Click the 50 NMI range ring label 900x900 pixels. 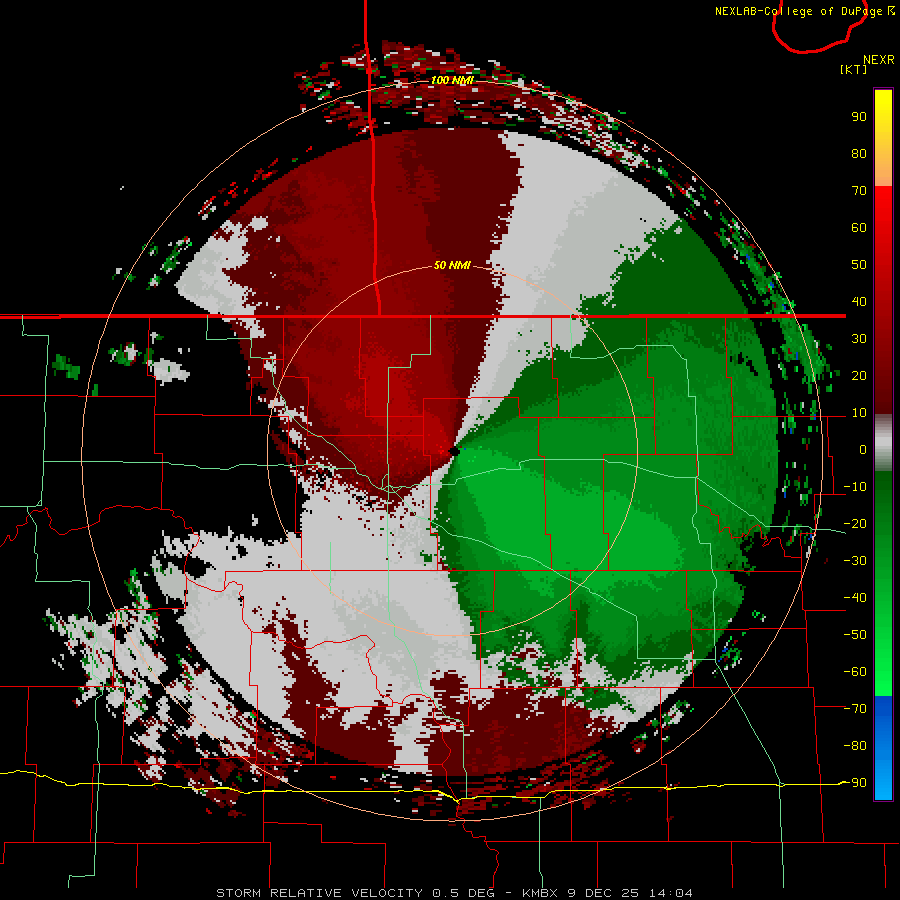[x=452, y=265]
